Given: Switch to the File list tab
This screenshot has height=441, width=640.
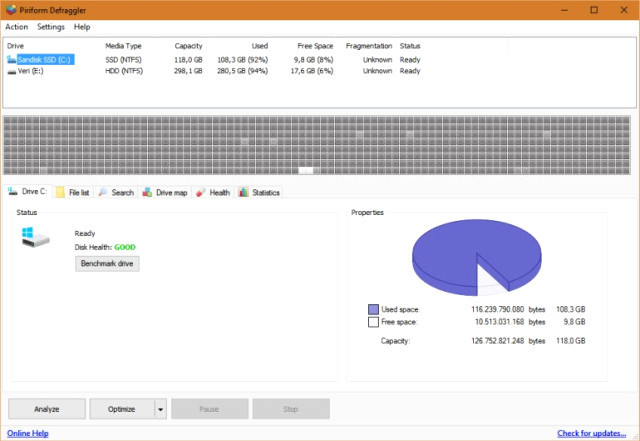Looking at the screenshot, I should (73, 192).
